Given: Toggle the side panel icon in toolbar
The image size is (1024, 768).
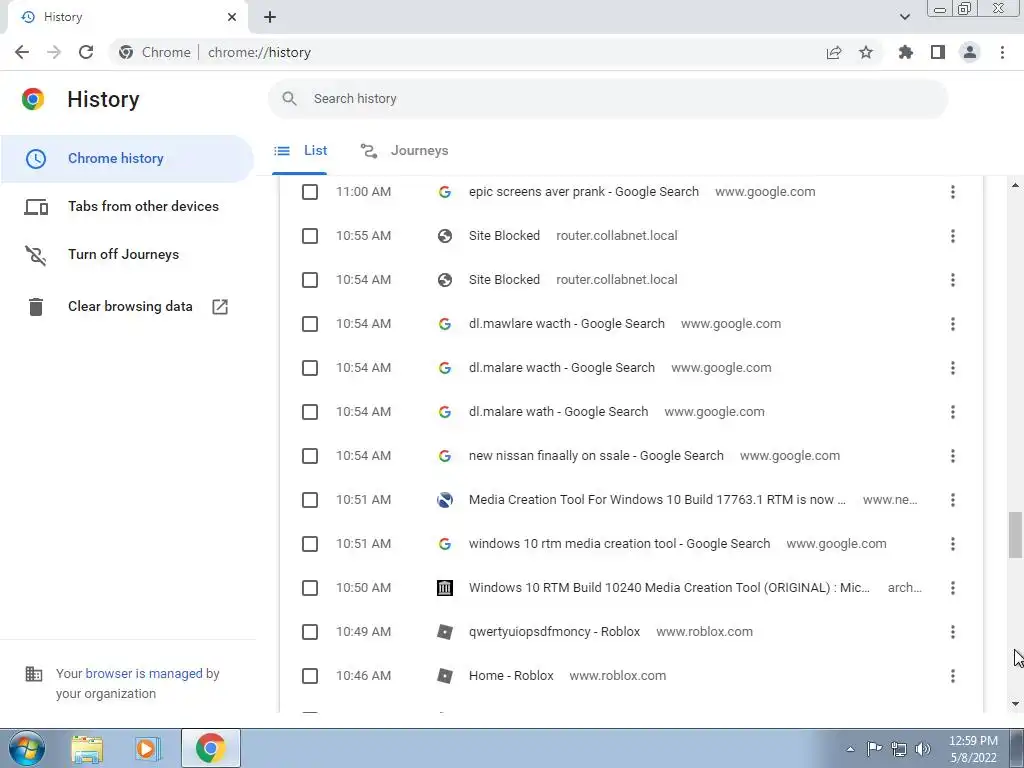Looking at the screenshot, I should 938,52.
